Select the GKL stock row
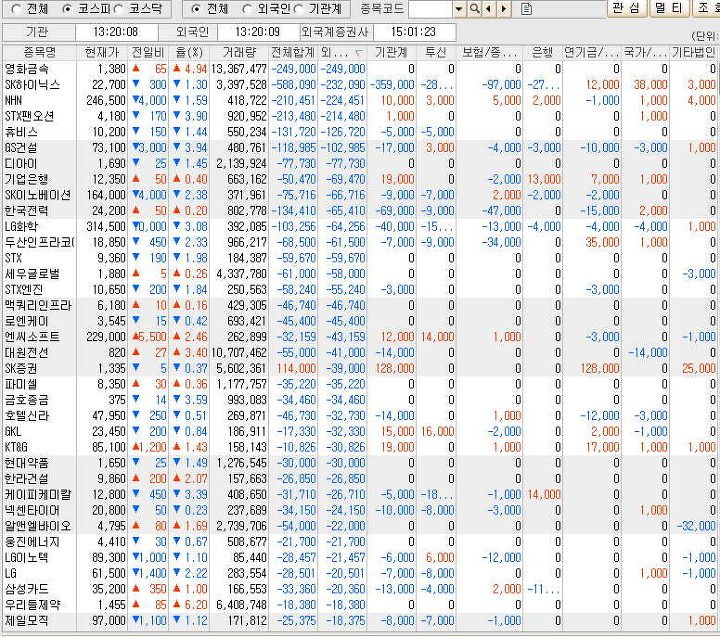The width and height of the screenshot is (720, 637). point(360,431)
